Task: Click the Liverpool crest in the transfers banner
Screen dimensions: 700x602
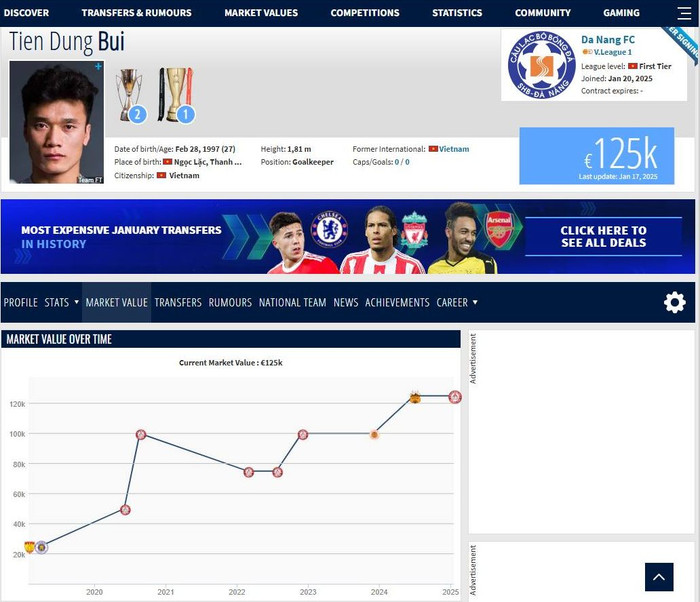Action: pos(415,230)
